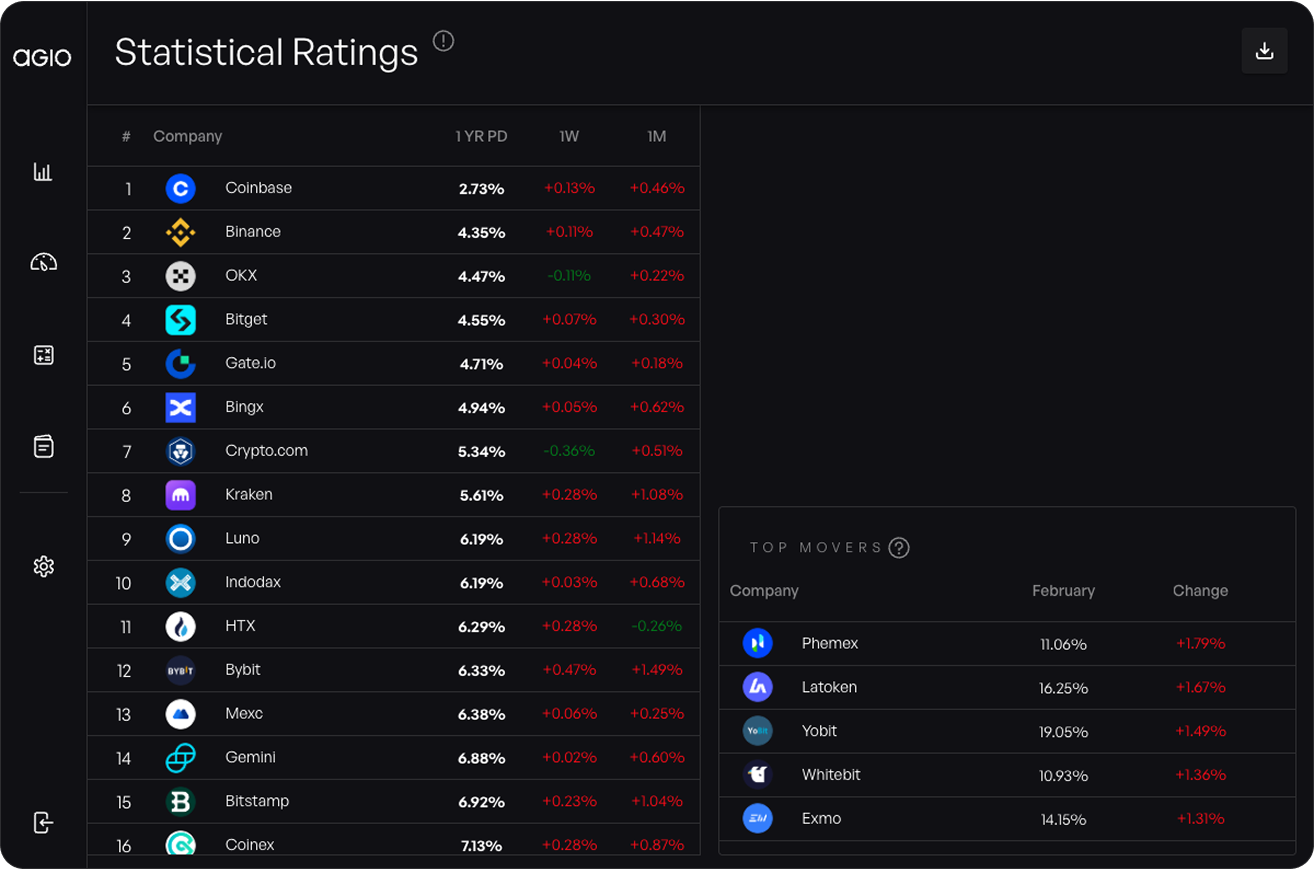This screenshot has width=1314, height=869.
Task: Click the logout icon at sidebar bottom
Action: coord(43,823)
